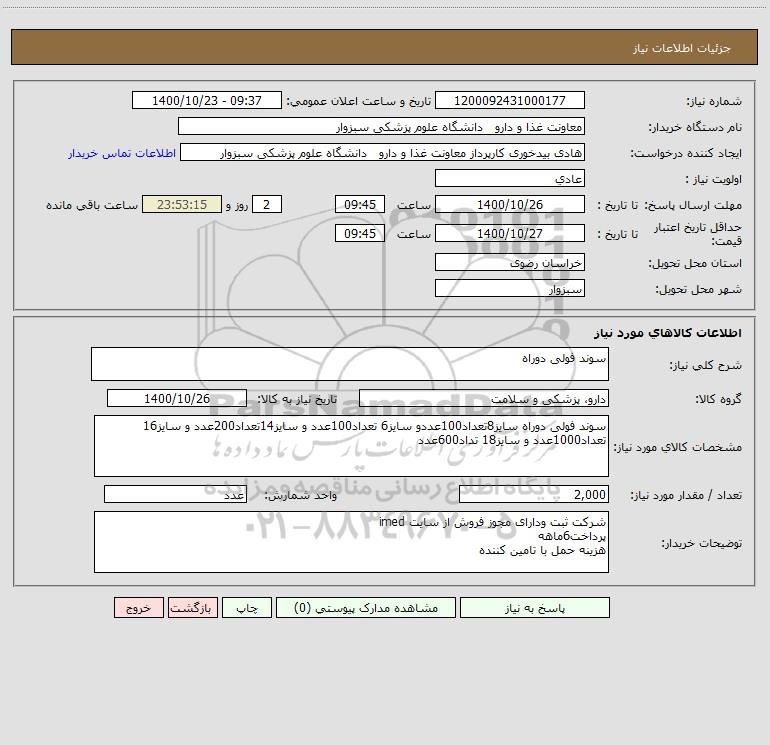Click the تاریخ نیاز به کالا label
The width and height of the screenshot is (770, 745).
pos(297,400)
